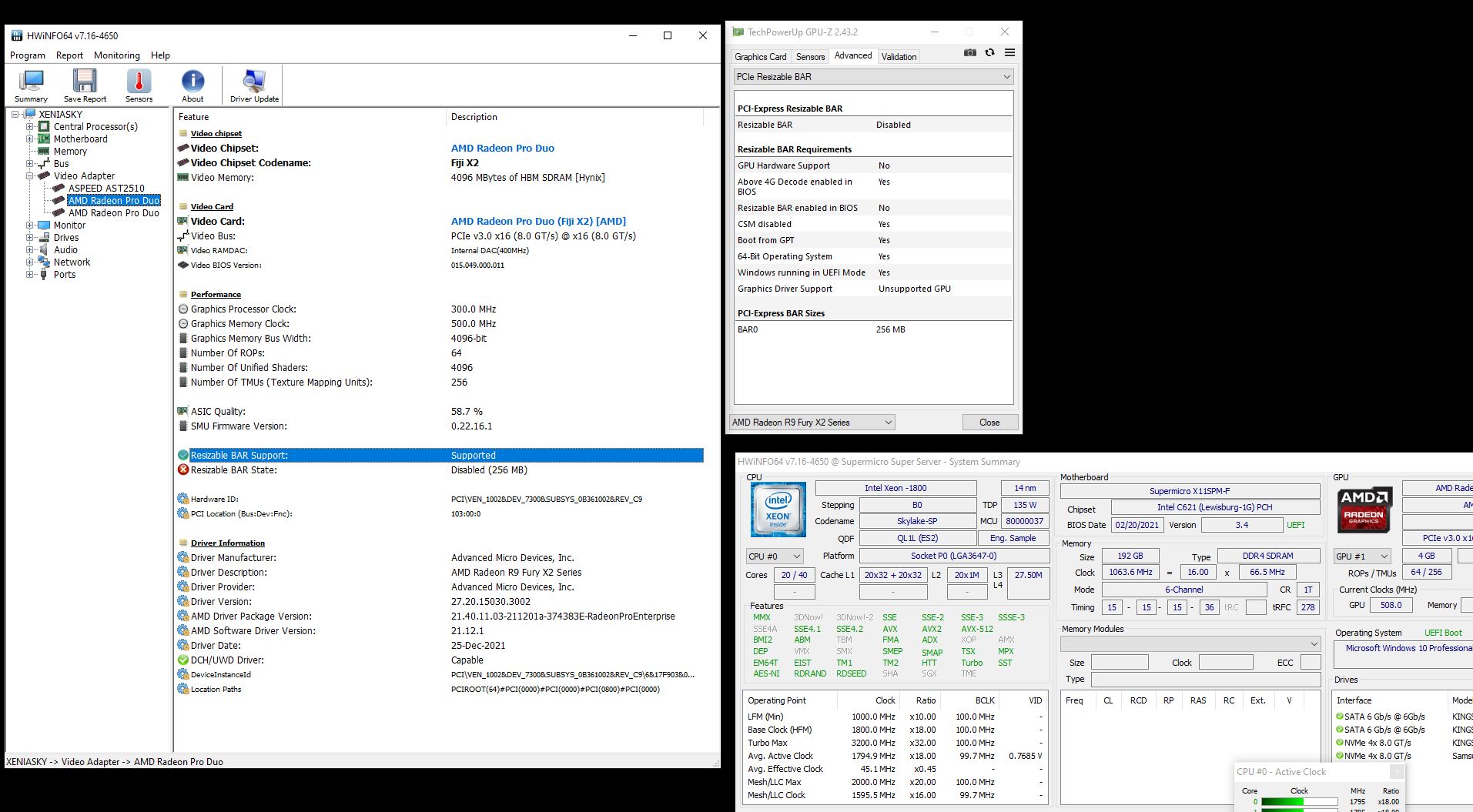Select highlighted AMD Radeon Pro Duo tree entry
1473x812 pixels.
pos(113,200)
